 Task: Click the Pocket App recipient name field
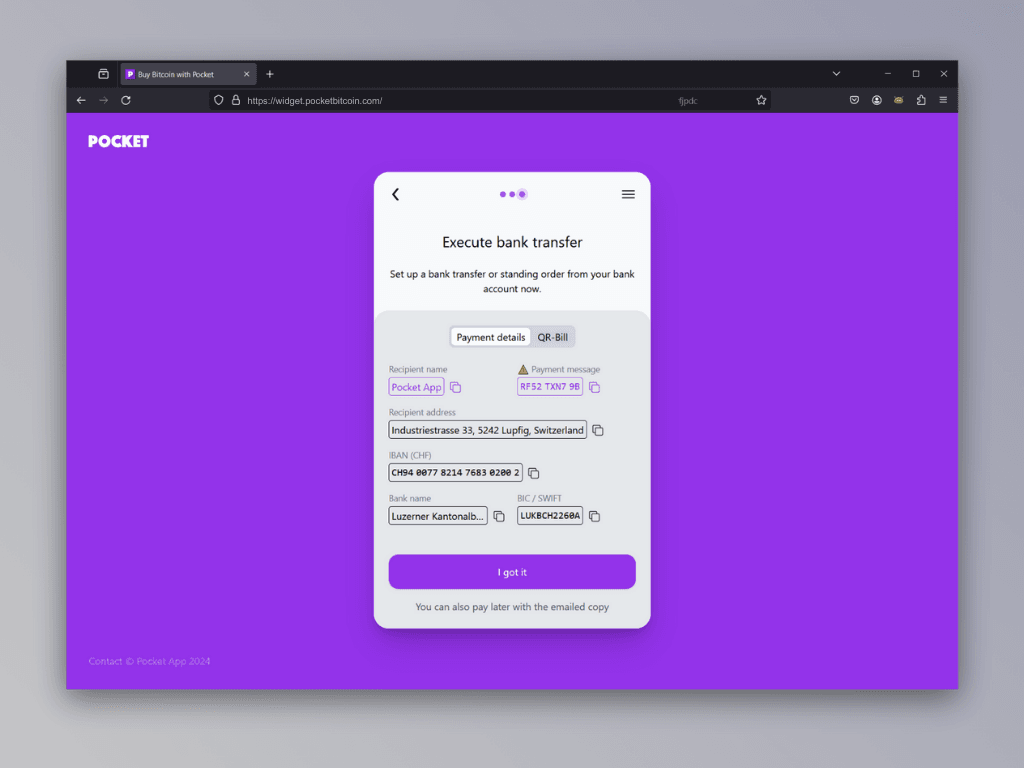pyautogui.click(x=417, y=387)
